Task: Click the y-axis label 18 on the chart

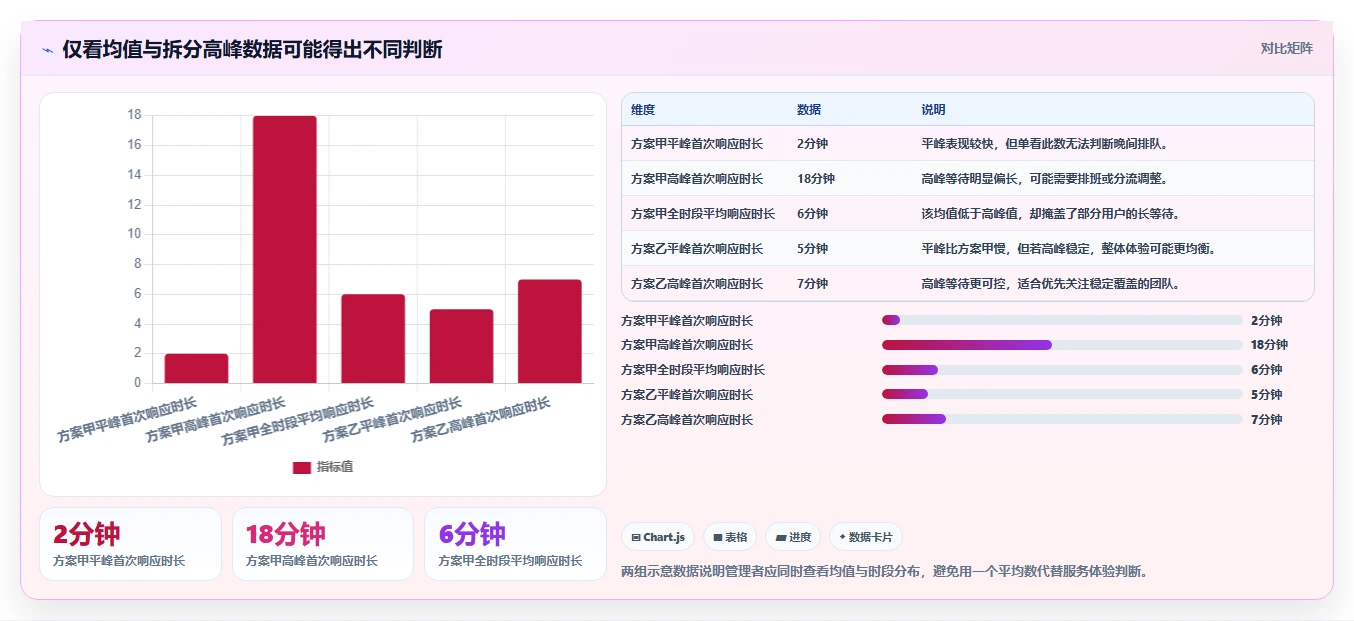Action: pos(135,115)
